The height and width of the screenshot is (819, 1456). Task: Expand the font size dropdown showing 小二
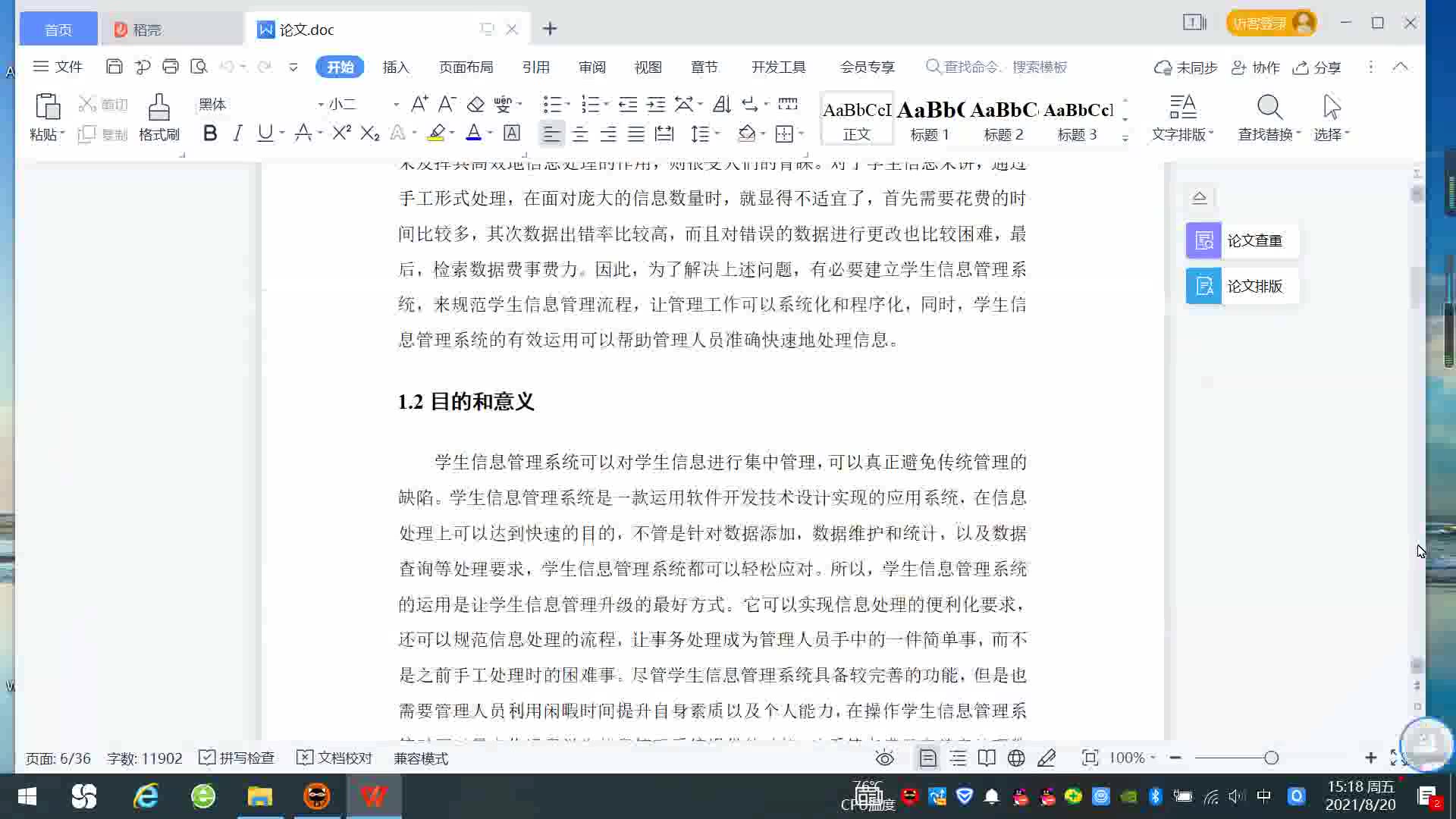pyautogui.click(x=396, y=104)
